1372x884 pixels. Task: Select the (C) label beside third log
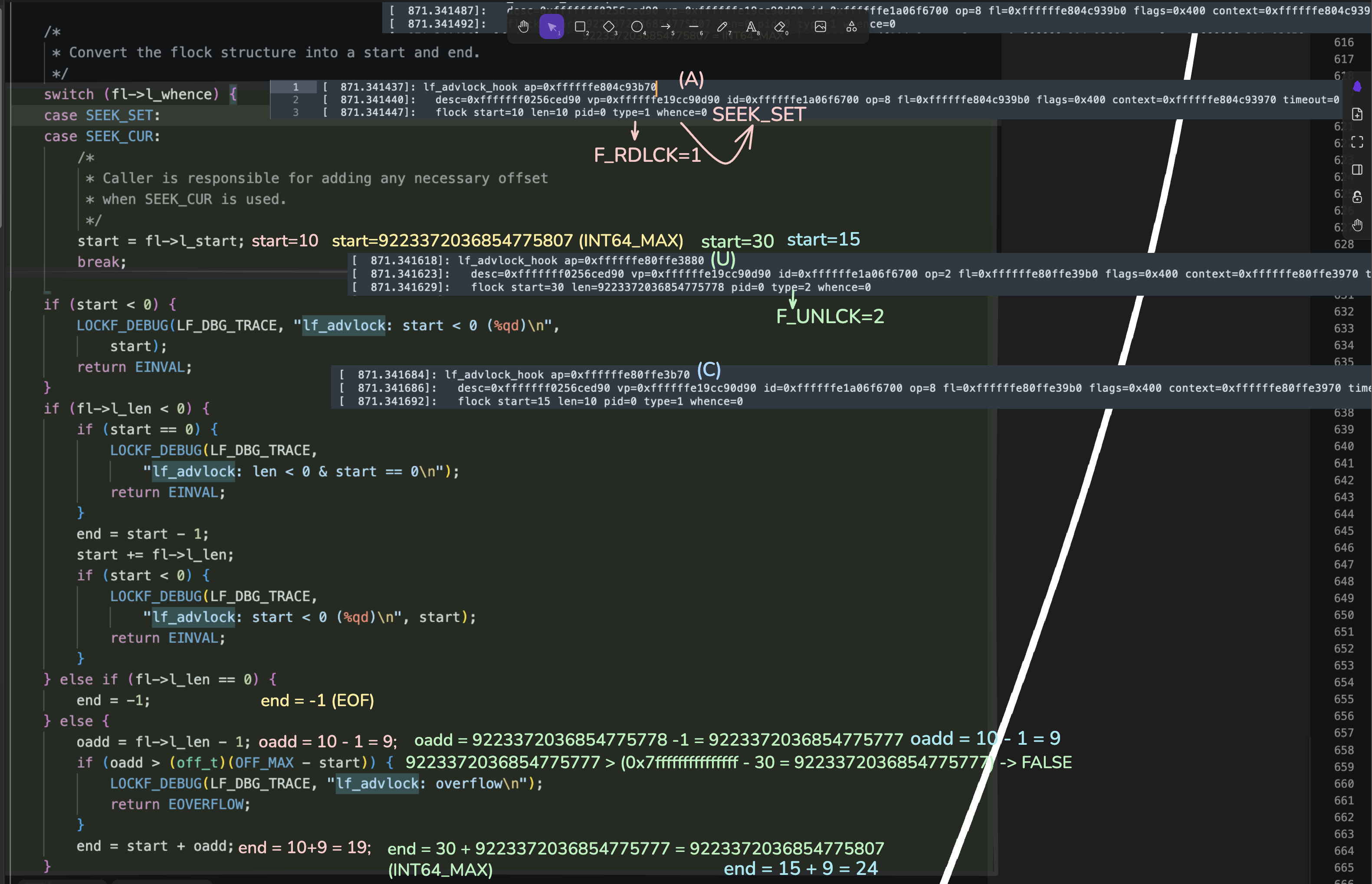[x=709, y=370]
